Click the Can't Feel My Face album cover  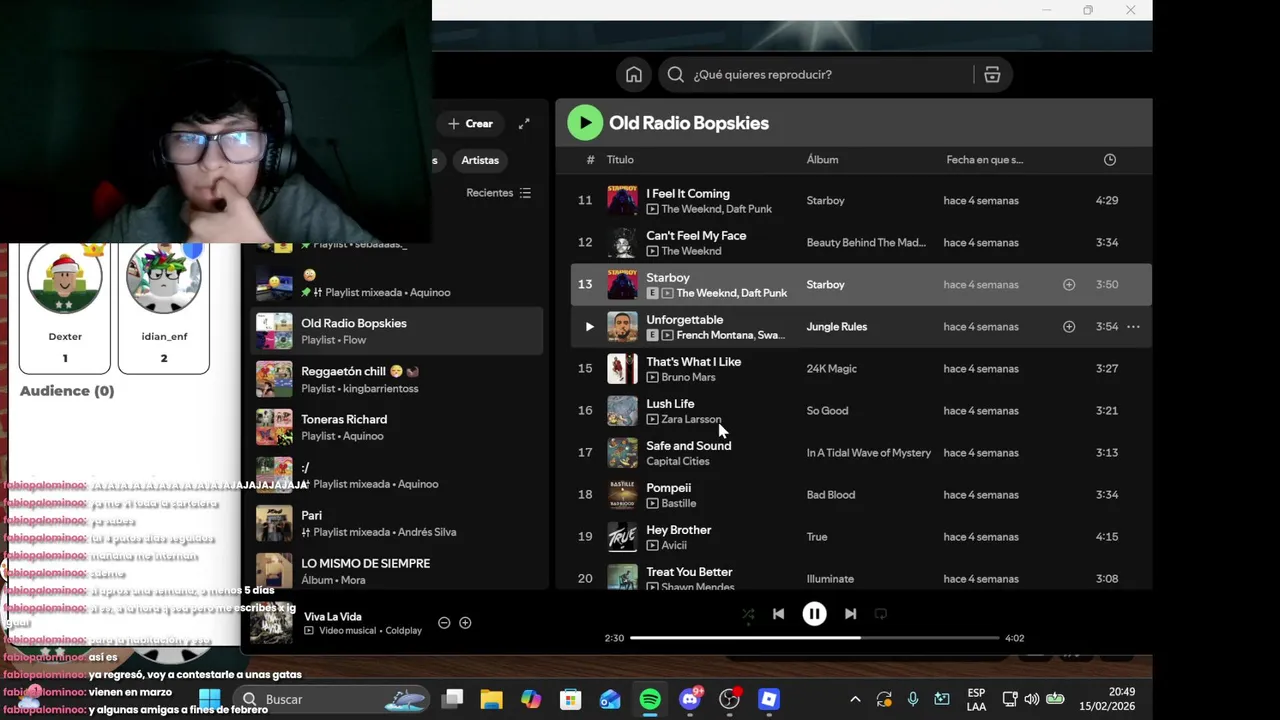622,242
